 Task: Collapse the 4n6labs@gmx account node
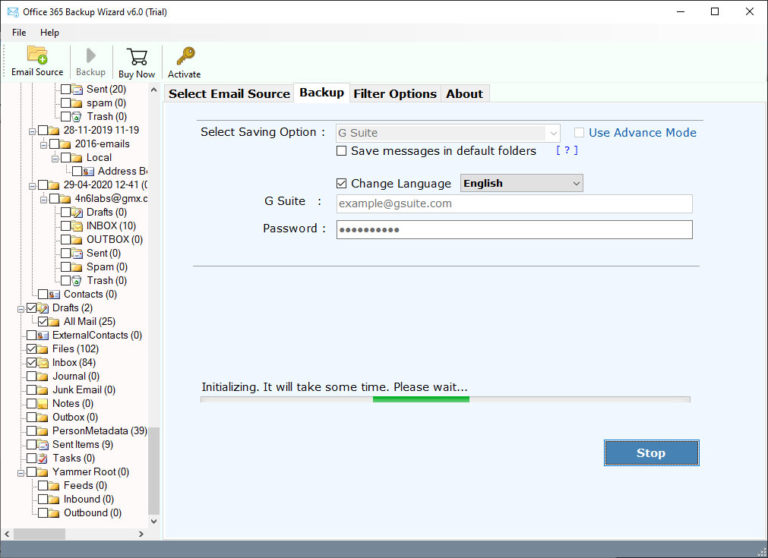[43, 200]
